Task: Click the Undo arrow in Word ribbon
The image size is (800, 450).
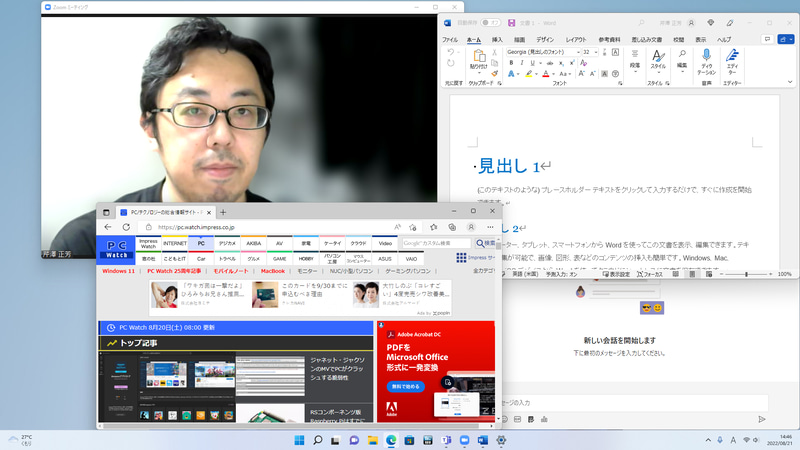Action: [451, 52]
